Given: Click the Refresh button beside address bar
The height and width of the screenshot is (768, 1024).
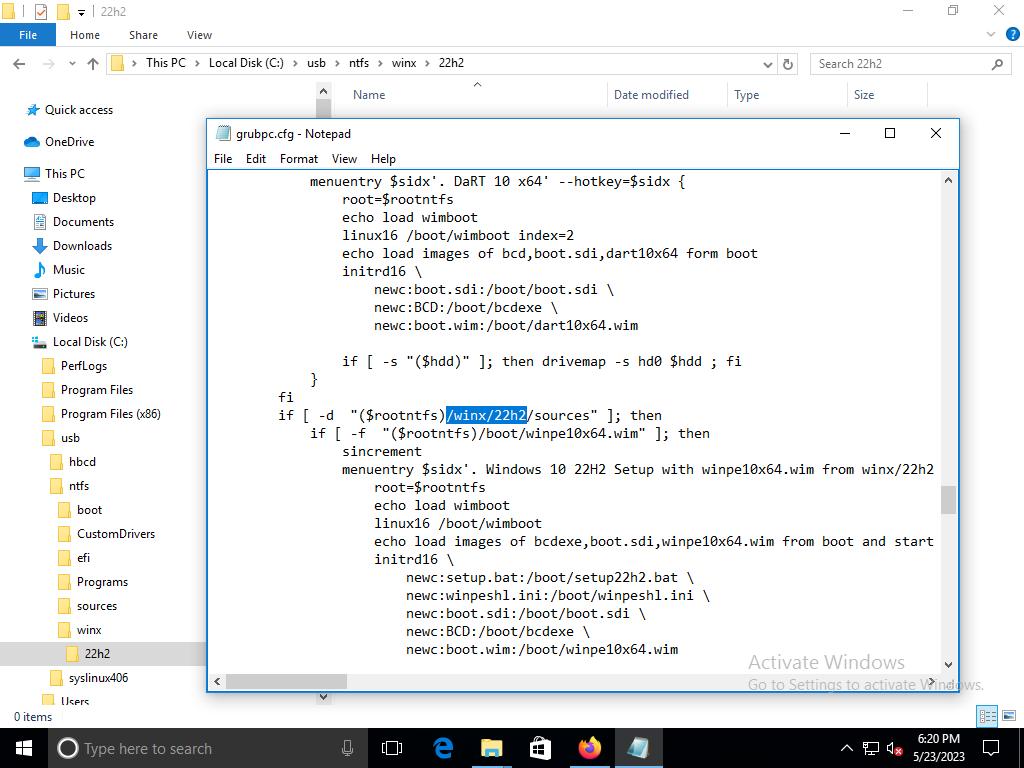Looking at the screenshot, I should (788, 64).
